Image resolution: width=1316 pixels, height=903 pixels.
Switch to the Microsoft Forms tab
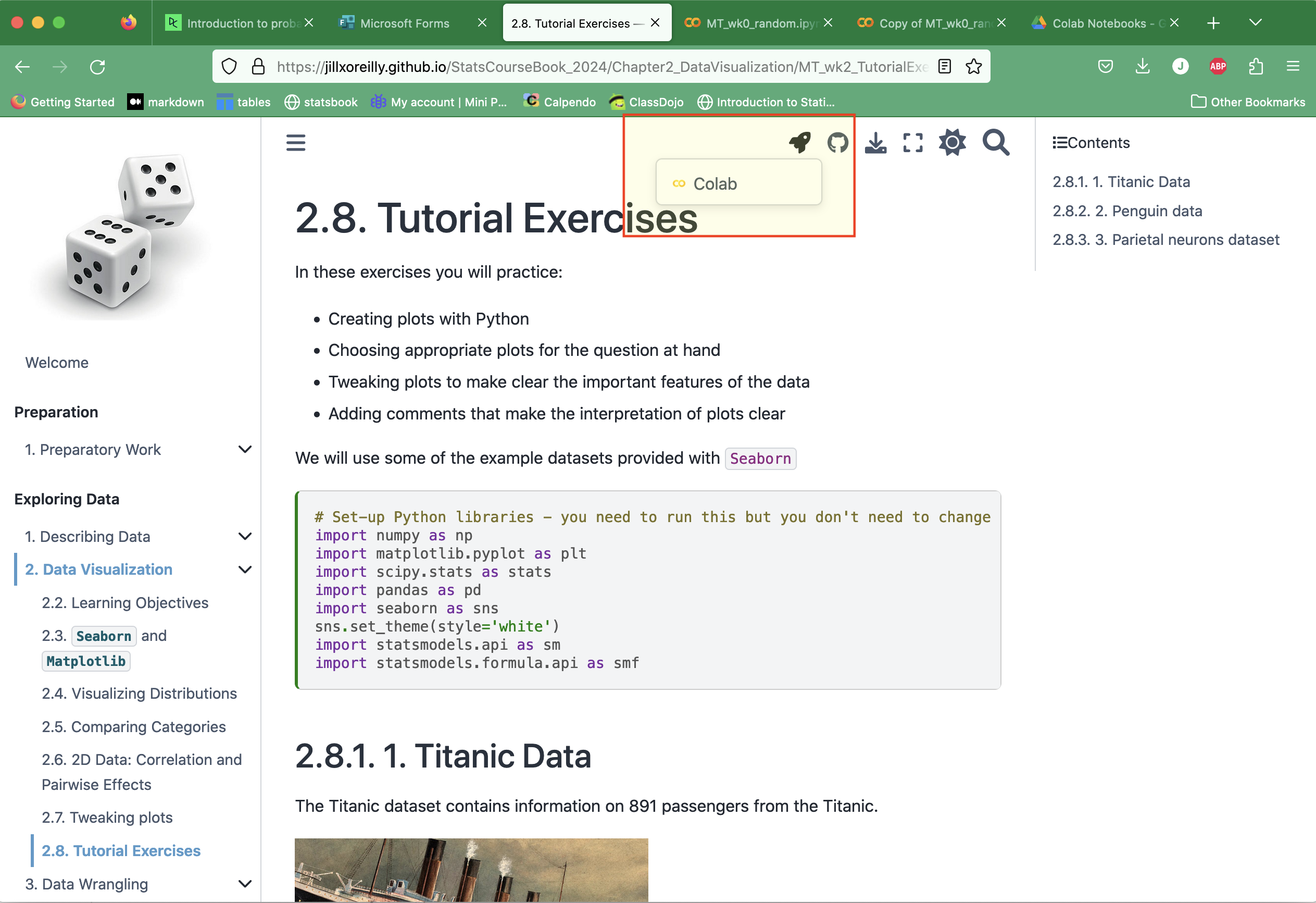click(x=404, y=23)
